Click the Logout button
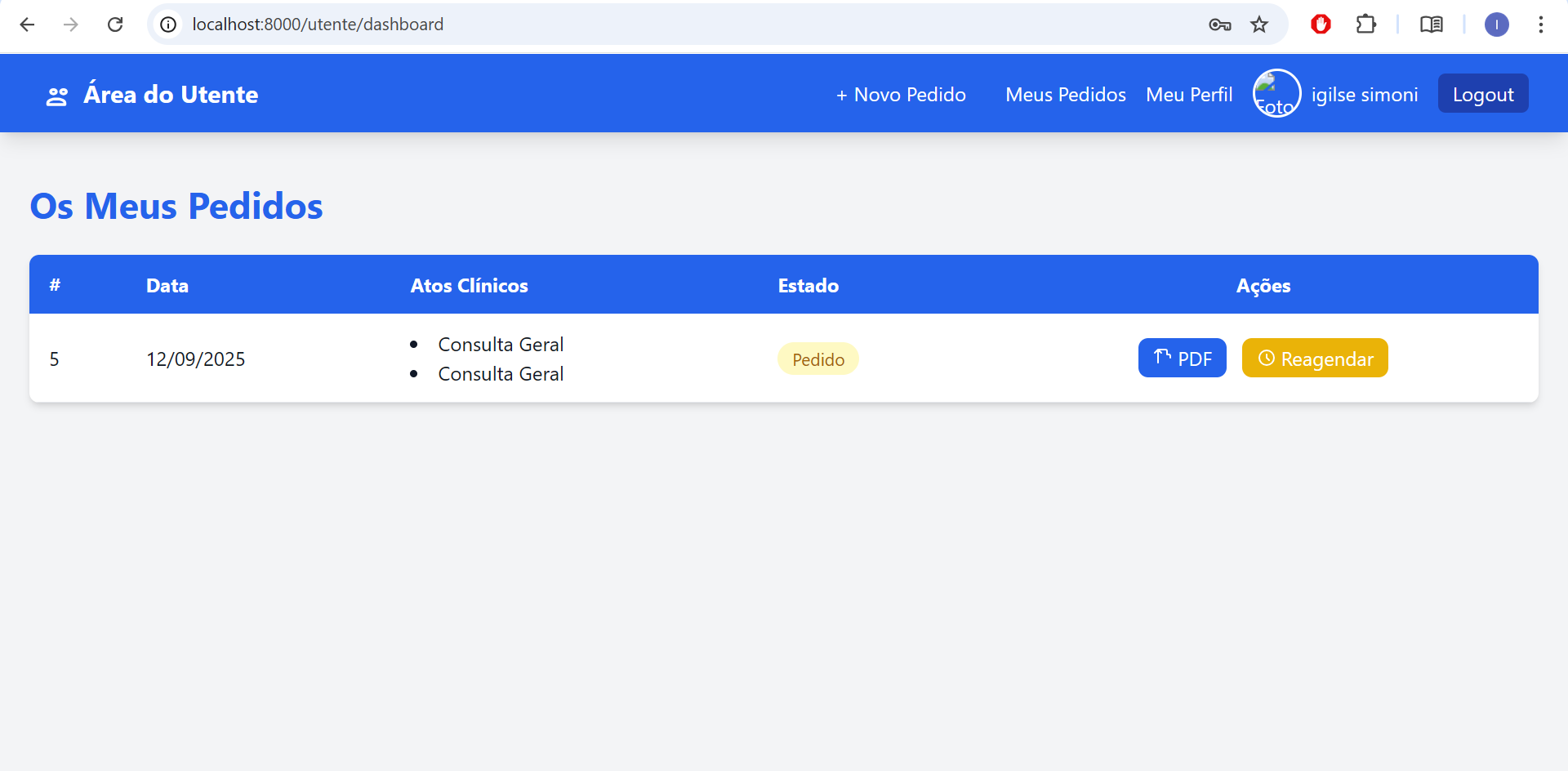The image size is (1568, 771). (x=1483, y=93)
